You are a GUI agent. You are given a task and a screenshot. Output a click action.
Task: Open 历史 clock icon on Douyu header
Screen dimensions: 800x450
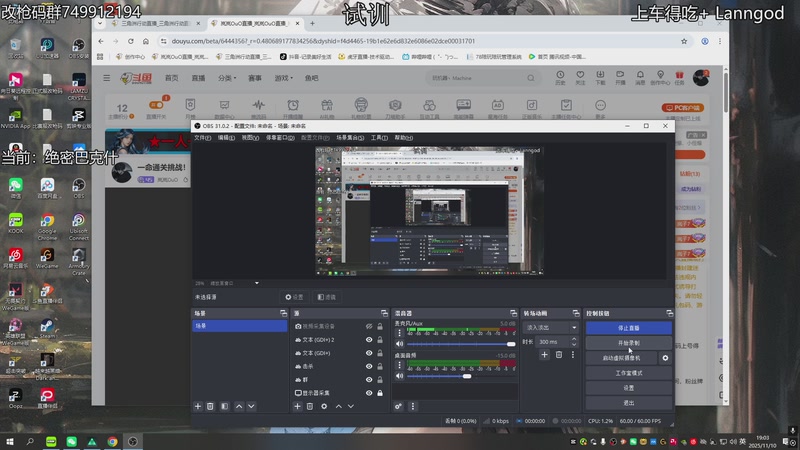[560, 78]
